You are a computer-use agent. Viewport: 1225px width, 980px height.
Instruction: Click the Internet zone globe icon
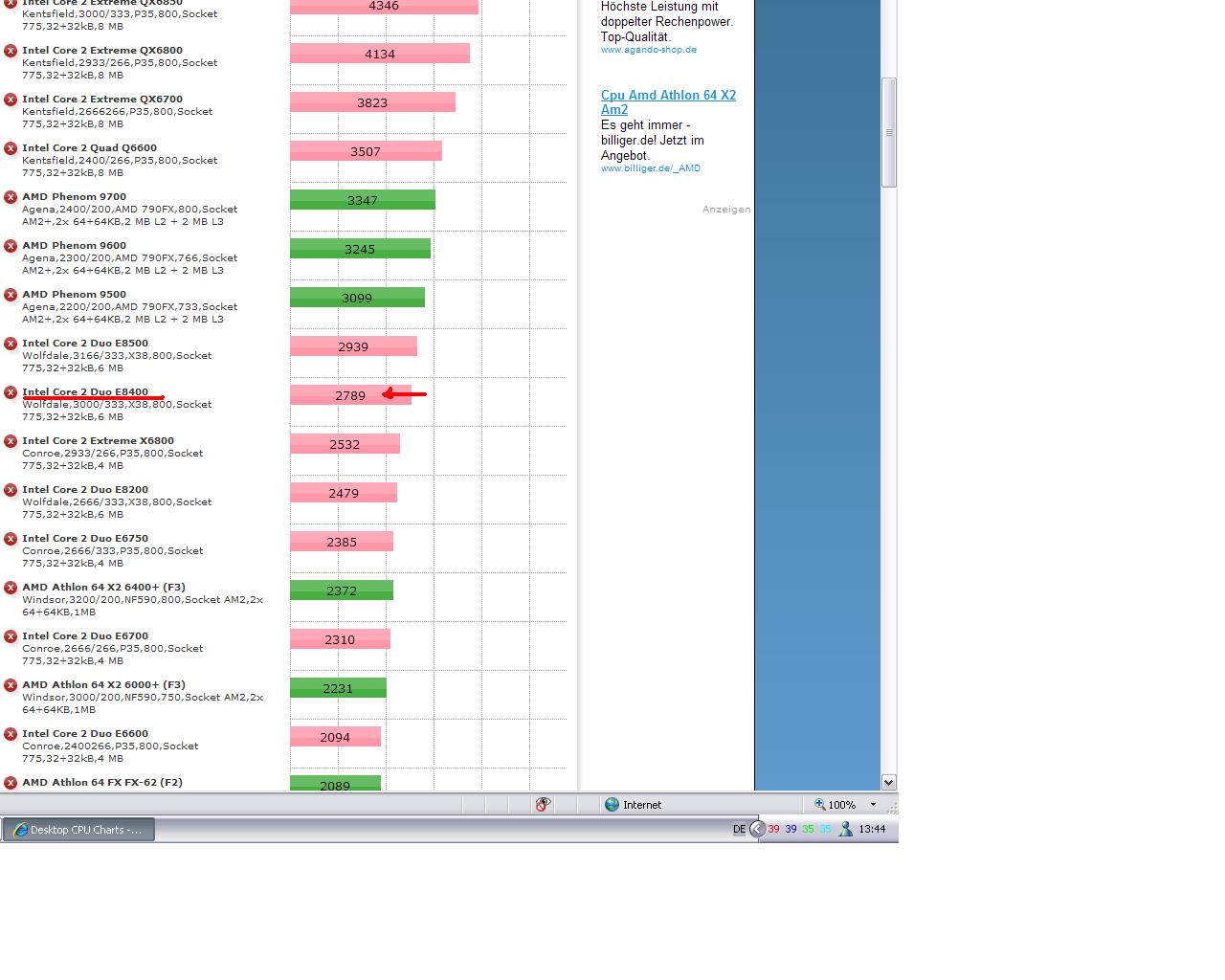[612, 805]
